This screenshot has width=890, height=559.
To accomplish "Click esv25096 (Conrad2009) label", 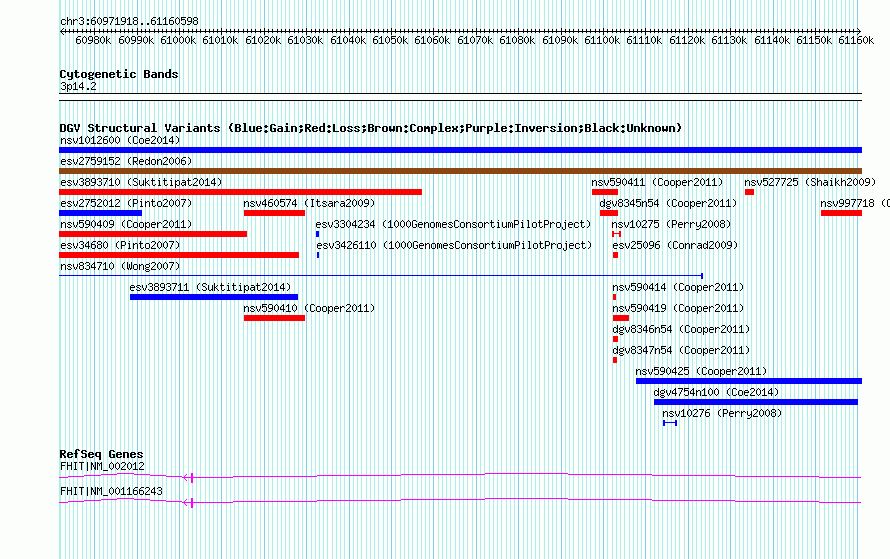I will pos(675,245).
